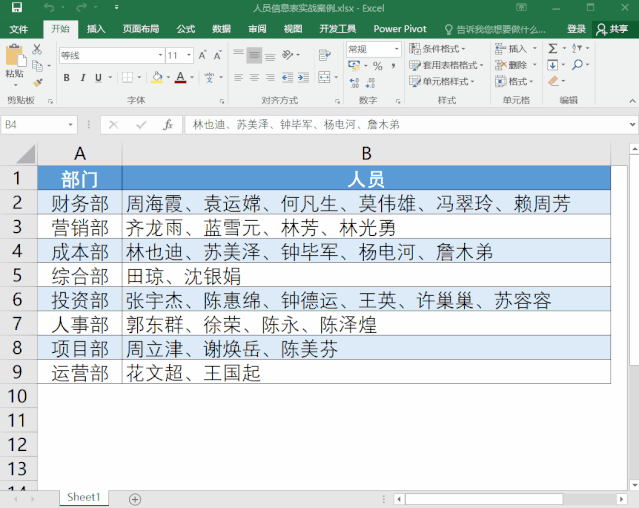Viewport: 639px width, 508px height.
Task: Click the Cut scissors icon
Action: 37,49
